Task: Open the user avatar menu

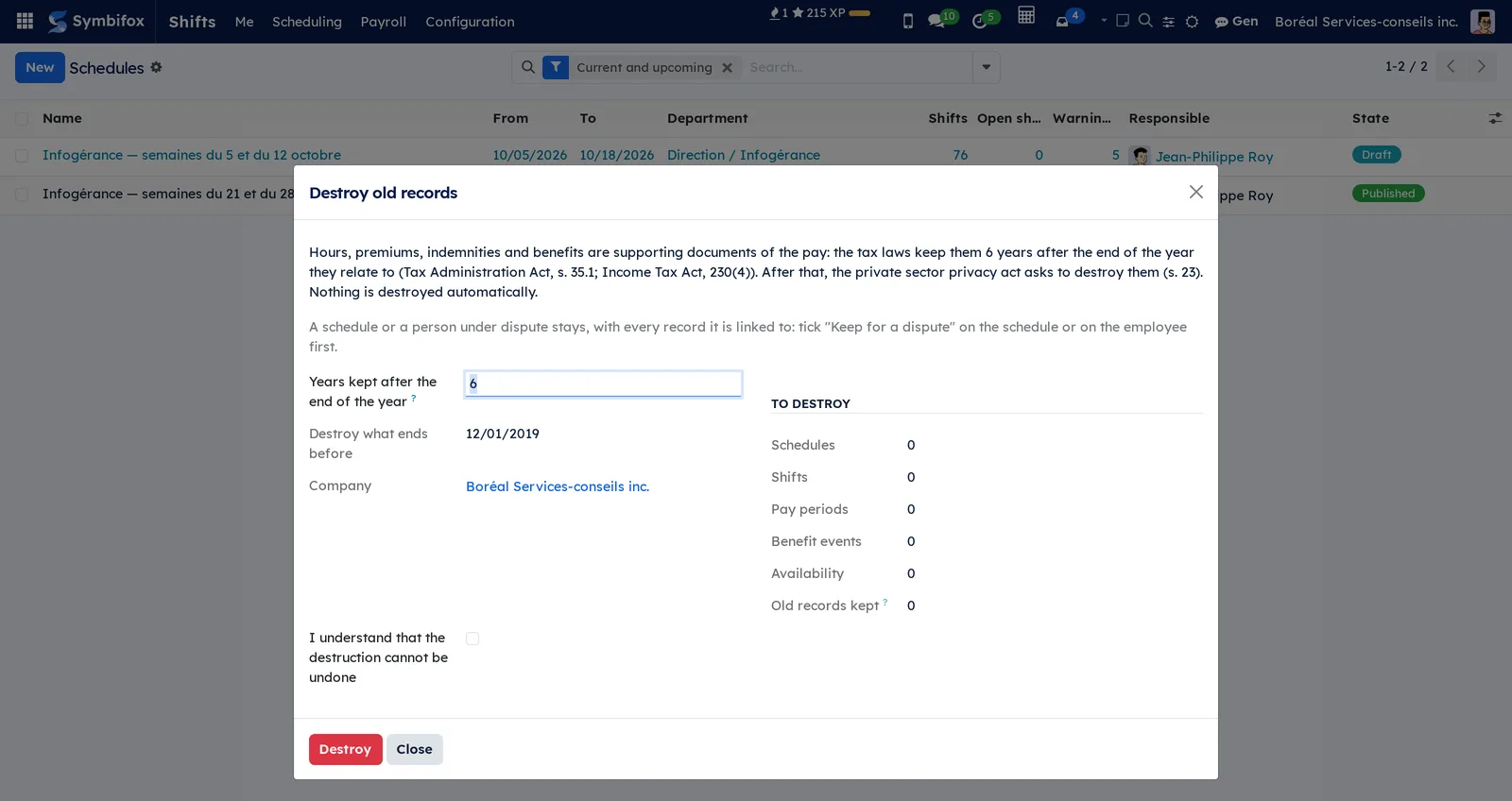Action: point(1482,21)
